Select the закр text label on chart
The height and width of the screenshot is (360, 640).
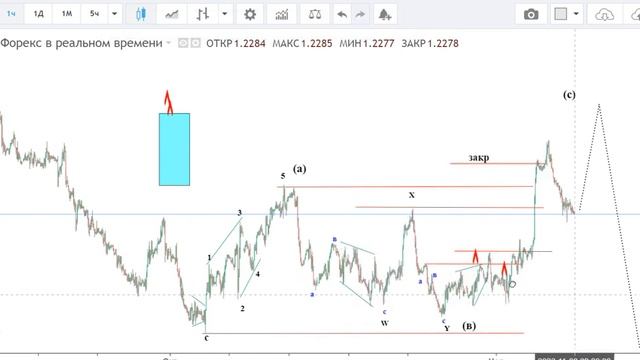pyautogui.click(x=478, y=157)
